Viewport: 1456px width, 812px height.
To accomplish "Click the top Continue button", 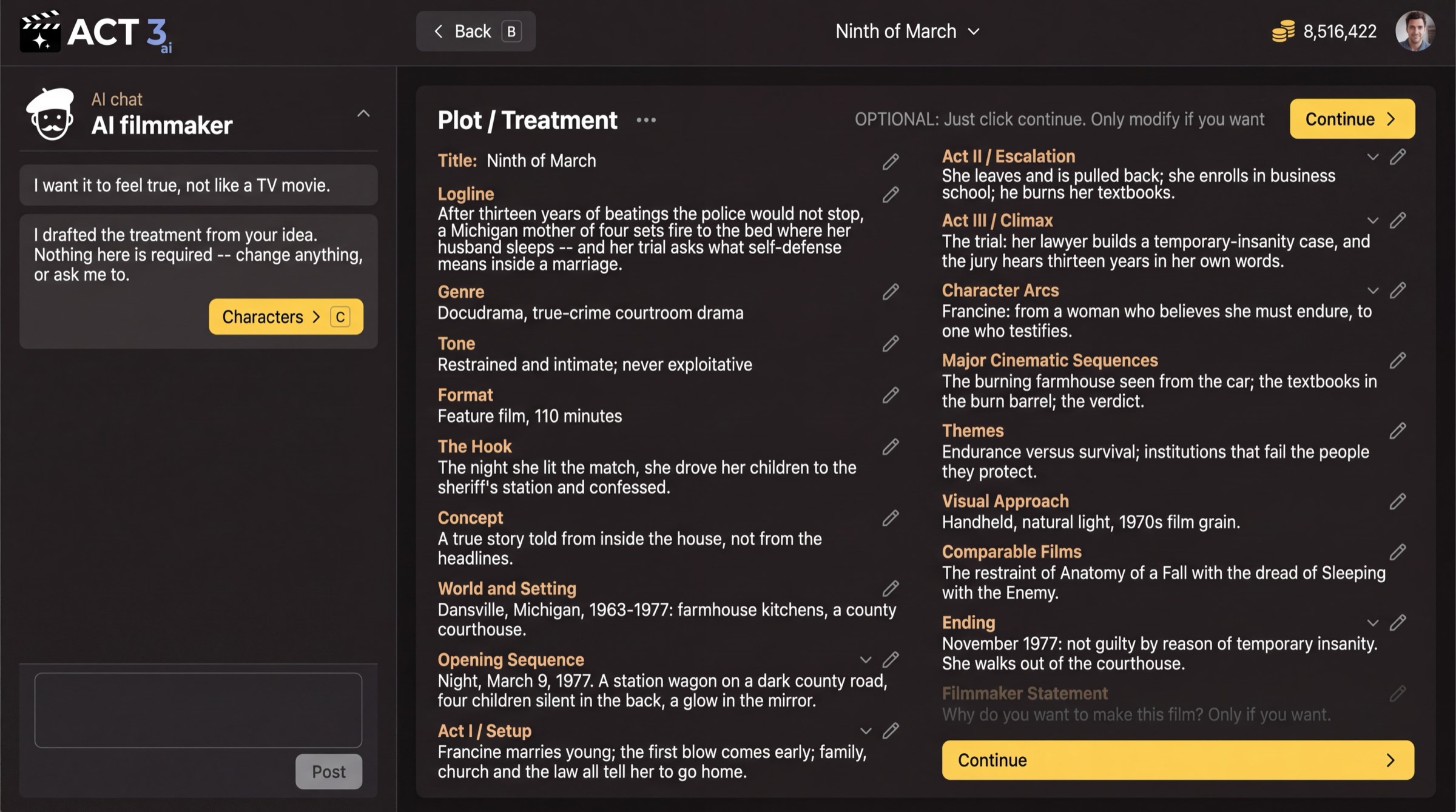I will pos(1352,119).
